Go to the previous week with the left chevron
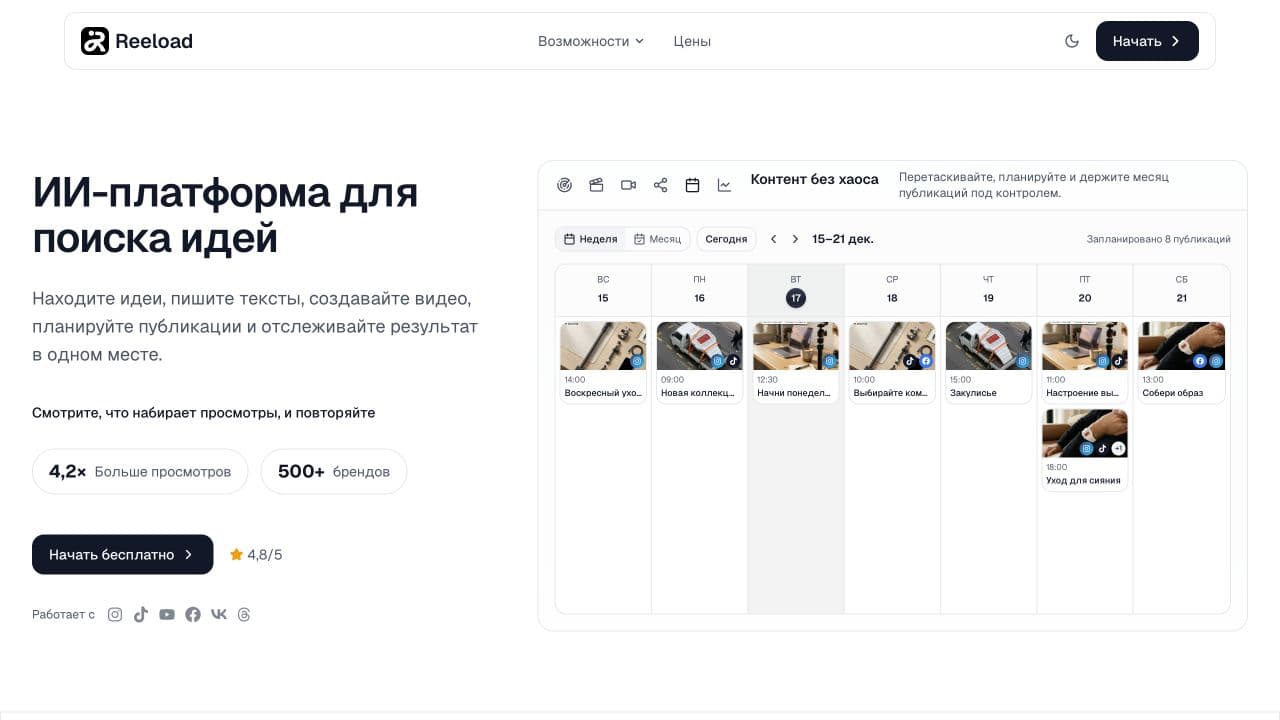The image size is (1280, 720). (x=773, y=239)
